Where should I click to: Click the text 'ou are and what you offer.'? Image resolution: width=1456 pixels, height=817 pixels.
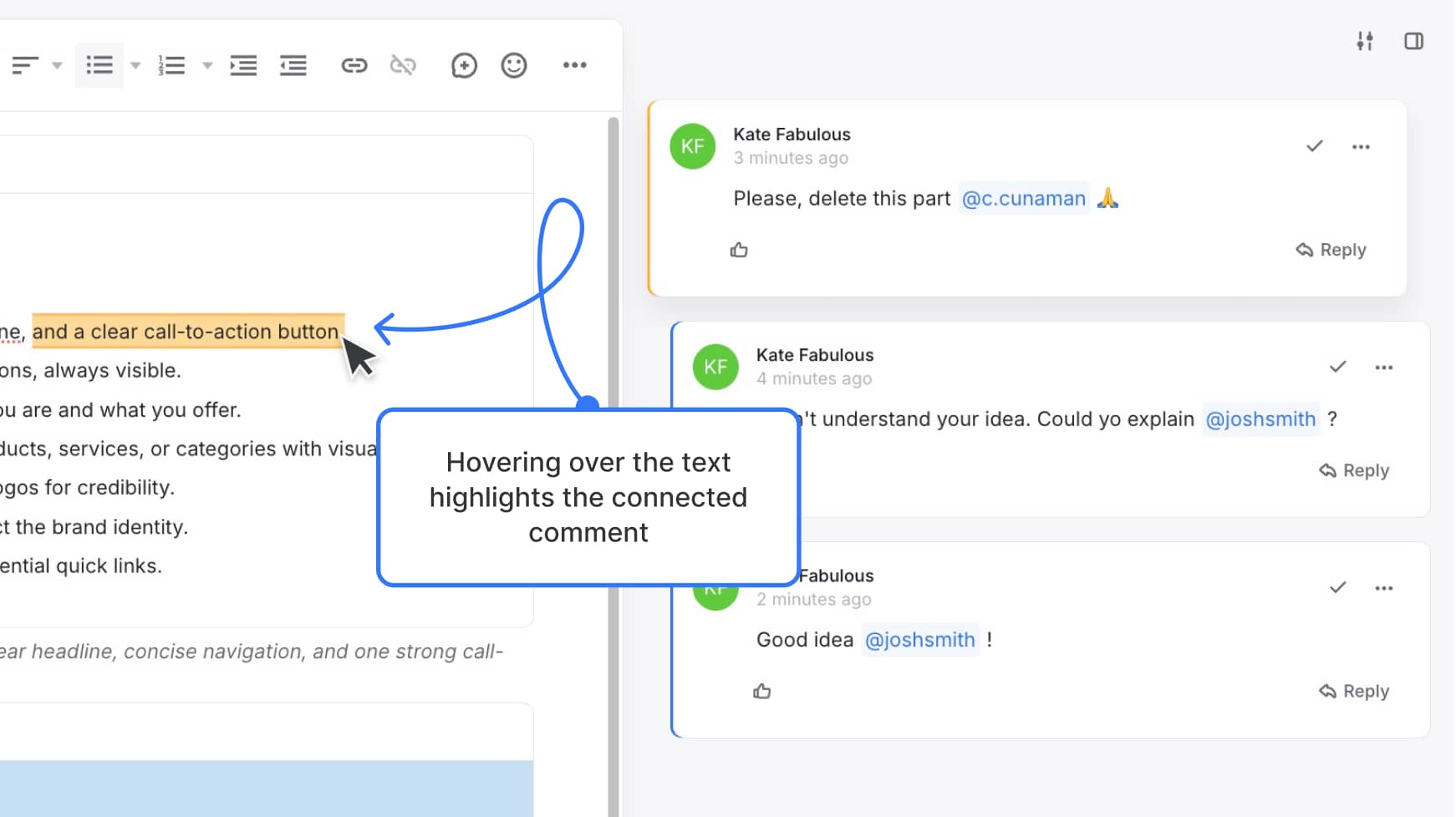click(x=120, y=409)
